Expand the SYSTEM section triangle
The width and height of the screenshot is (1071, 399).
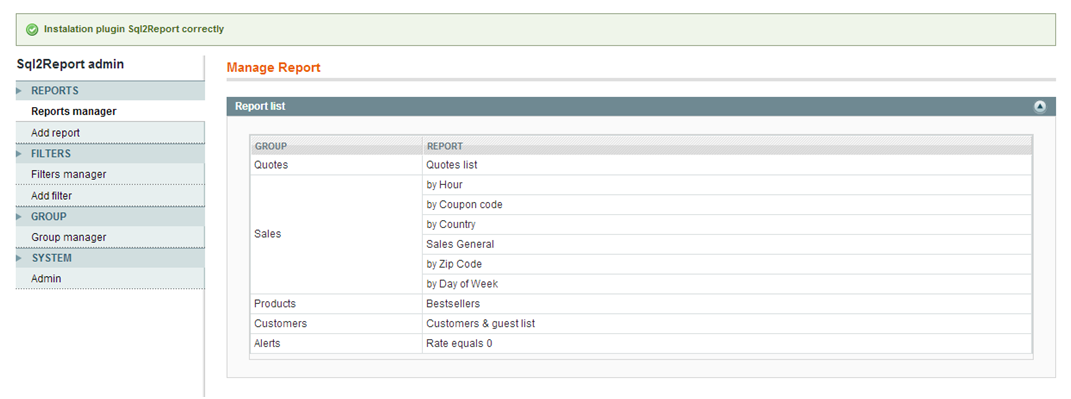(19, 259)
